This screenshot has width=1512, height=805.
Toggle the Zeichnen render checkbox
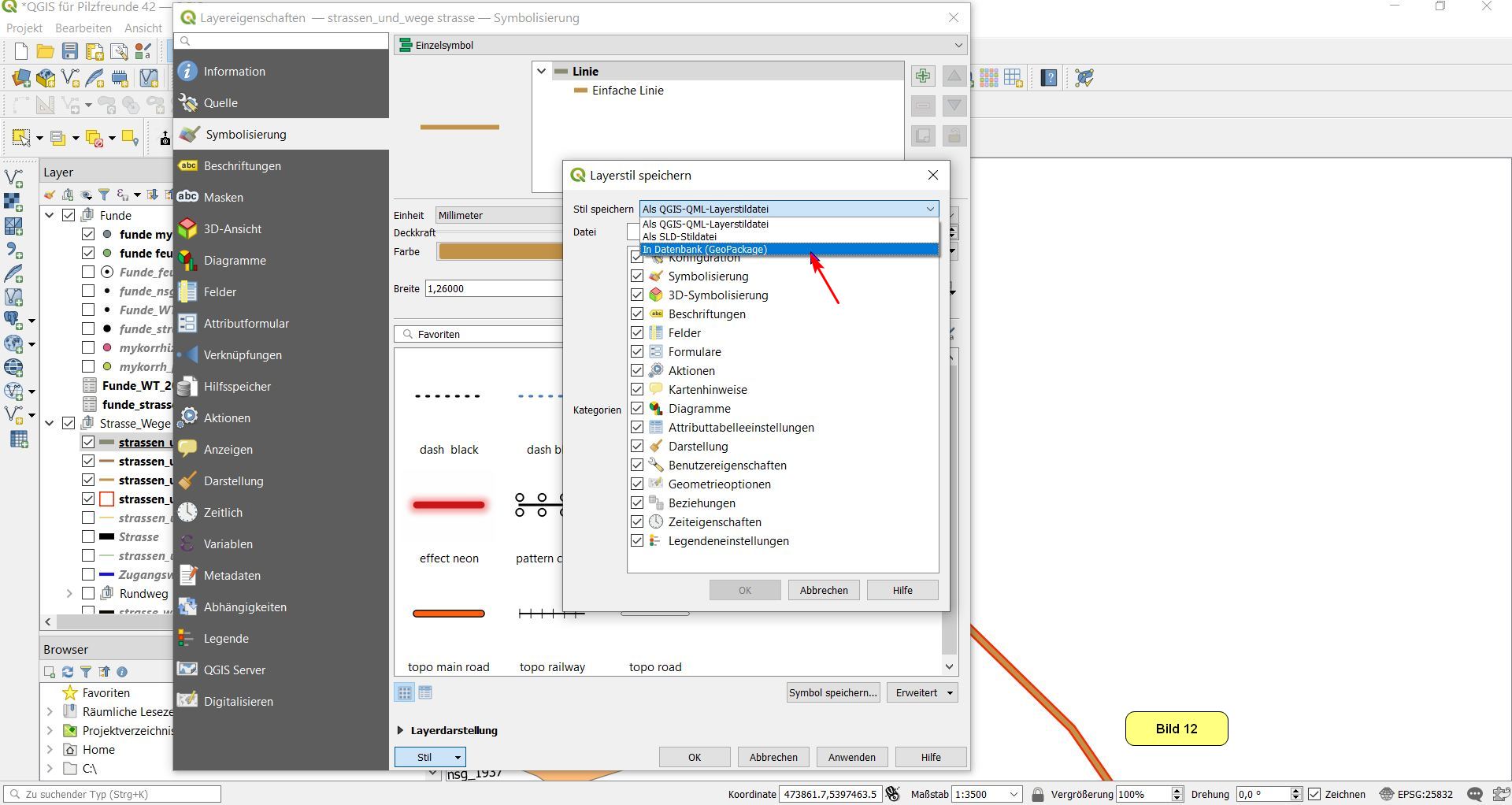[x=1314, y=794]
